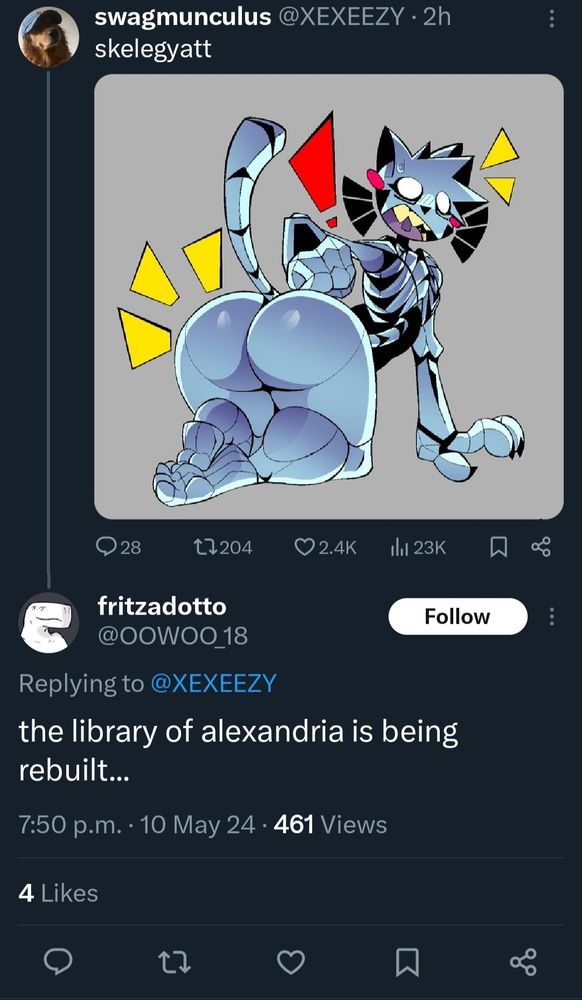This screenshot has width=582, height=1000.
Task: View analytics showing 23K views
Action: [418, 547]
